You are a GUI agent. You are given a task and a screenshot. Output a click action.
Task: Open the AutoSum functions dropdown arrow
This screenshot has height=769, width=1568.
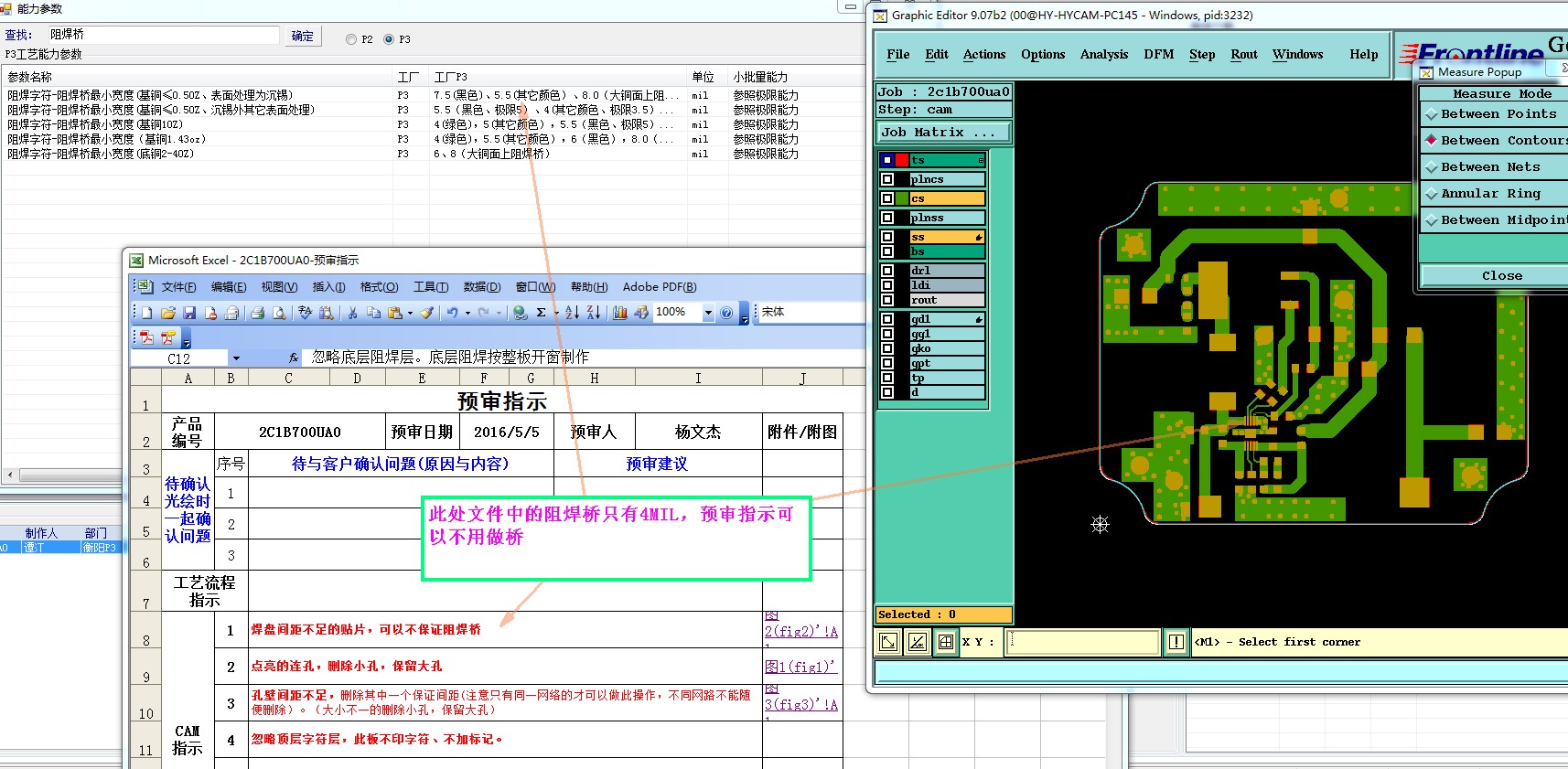click(556, 313)
